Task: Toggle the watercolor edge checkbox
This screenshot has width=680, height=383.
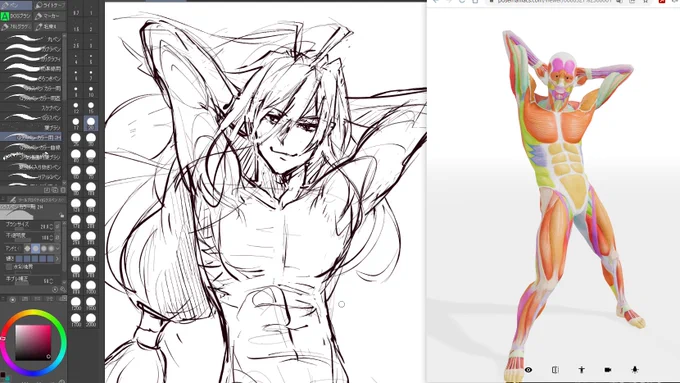Action: pos(9,267)
